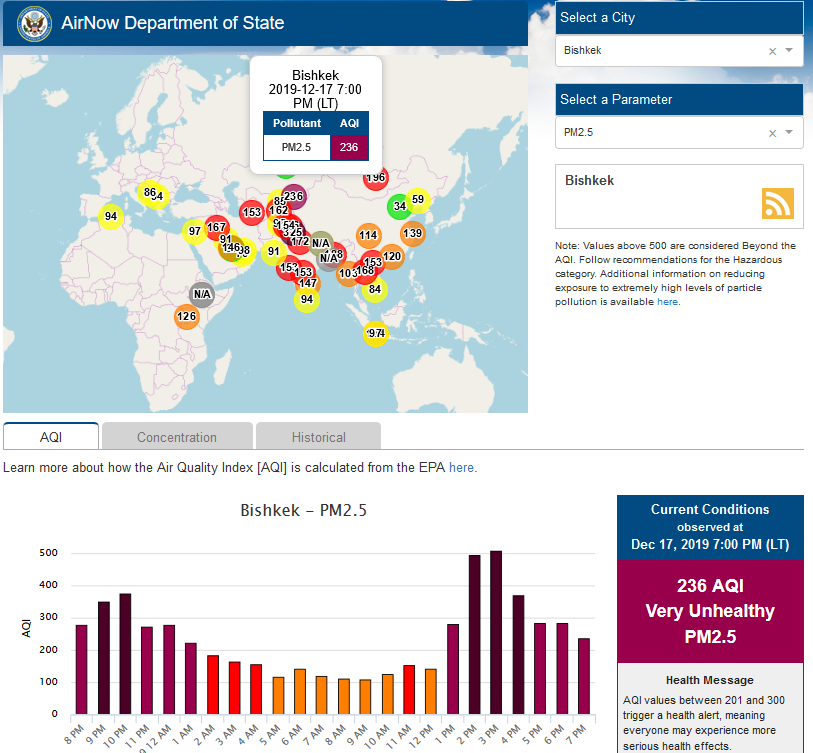Viewport: 813px width, 753px height.
Task: Click the Department of State seal logo
Action: click(31, 23)
